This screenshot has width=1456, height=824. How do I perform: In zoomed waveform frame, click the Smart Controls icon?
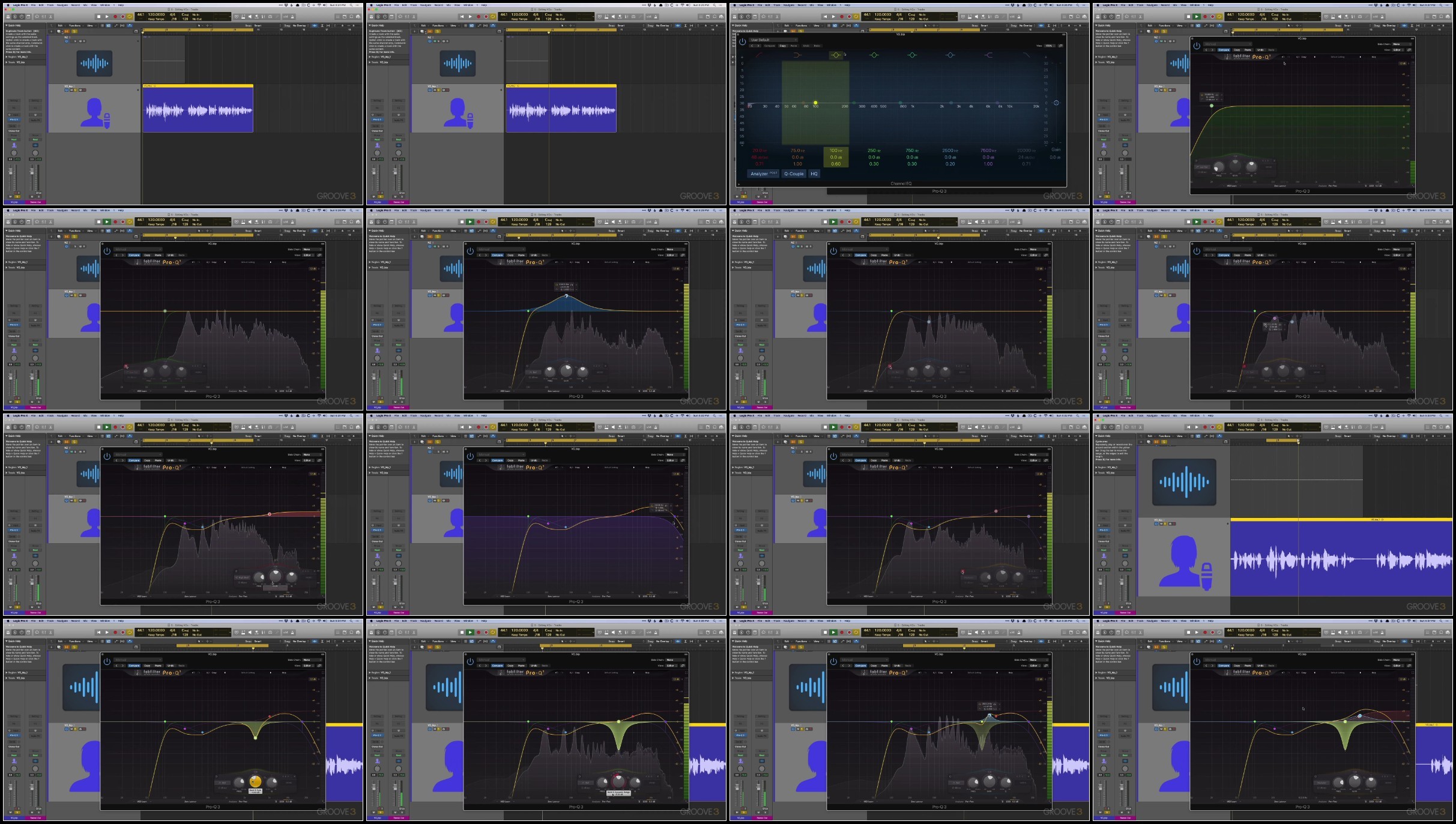tap(1126, 427)
